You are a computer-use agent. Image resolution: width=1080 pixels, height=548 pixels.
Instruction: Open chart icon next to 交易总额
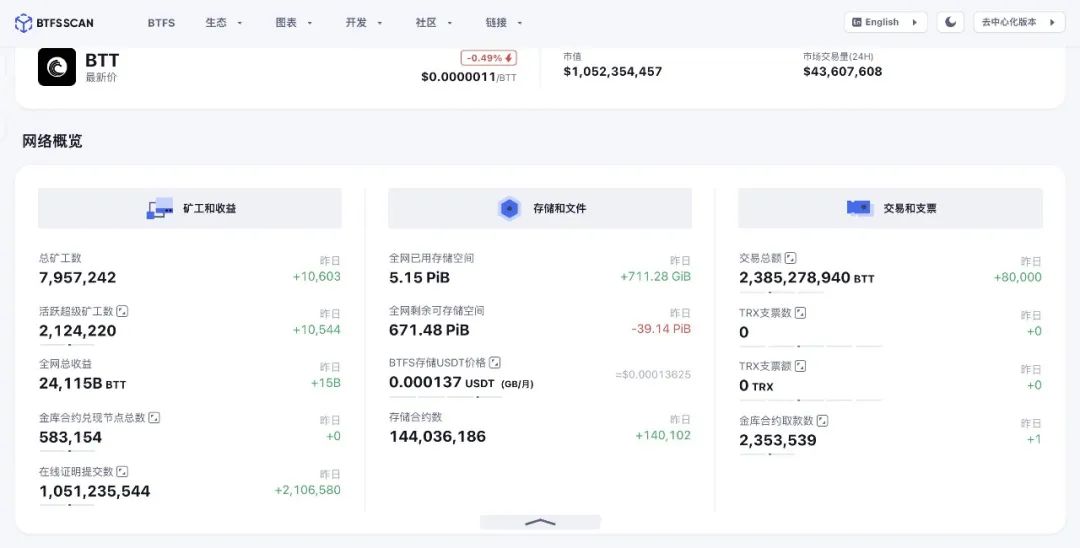coord(791,258)
